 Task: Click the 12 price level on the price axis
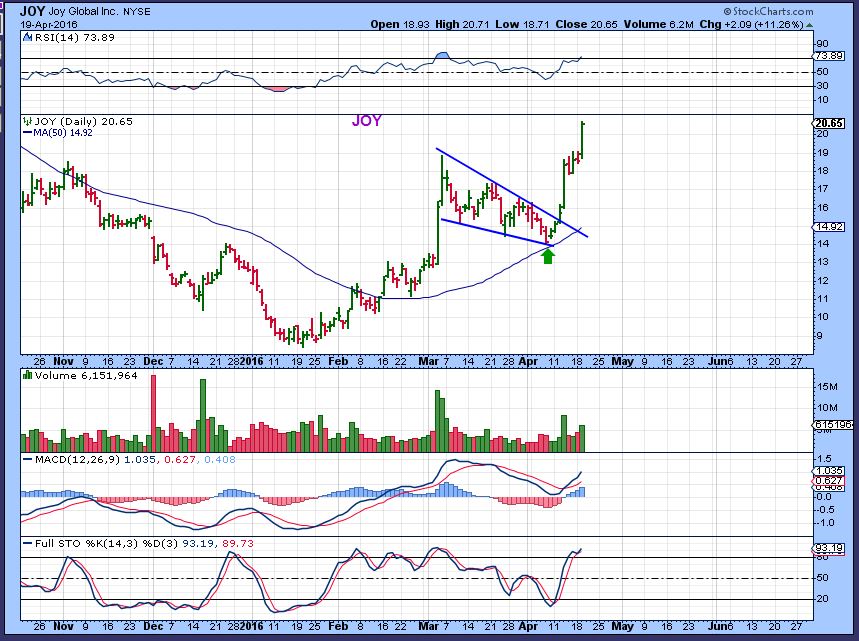(x=822, y=281)
